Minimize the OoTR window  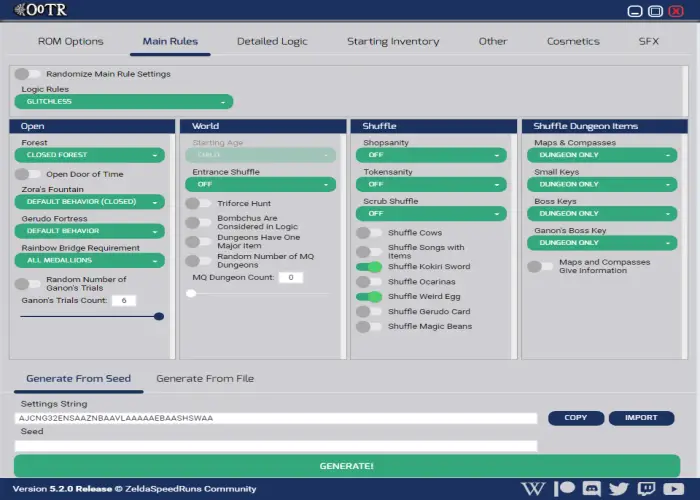pyautogui.click(x=634, y=11)
